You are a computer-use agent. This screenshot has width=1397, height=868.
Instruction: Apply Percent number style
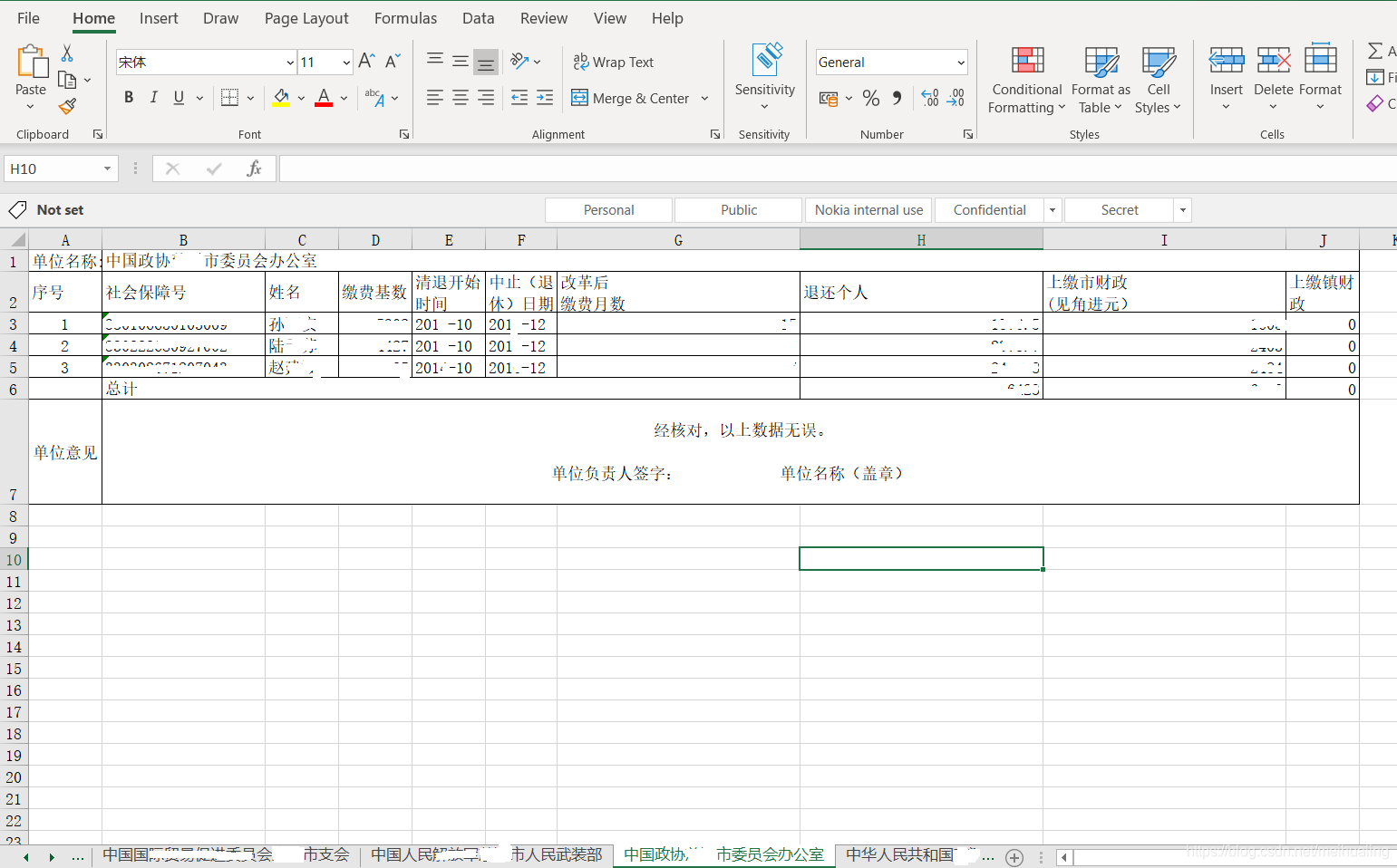point(871,98)
